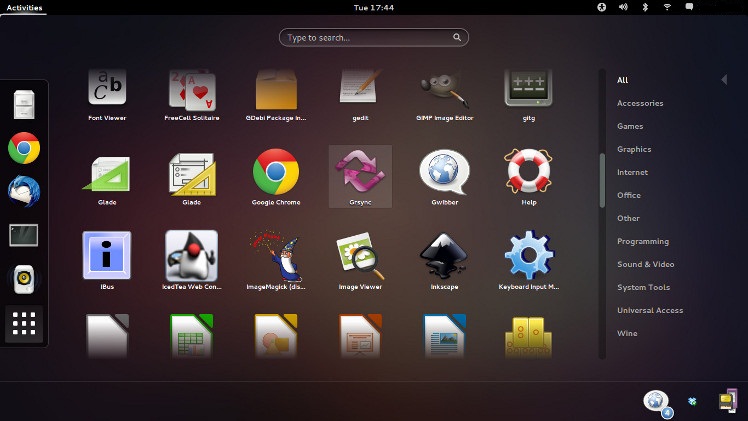Image resolution: width=748 pixels, height=421 pixels.
Task: Open GIMP Image Editor
Action: pyautogui.click(x=445, y=94)
